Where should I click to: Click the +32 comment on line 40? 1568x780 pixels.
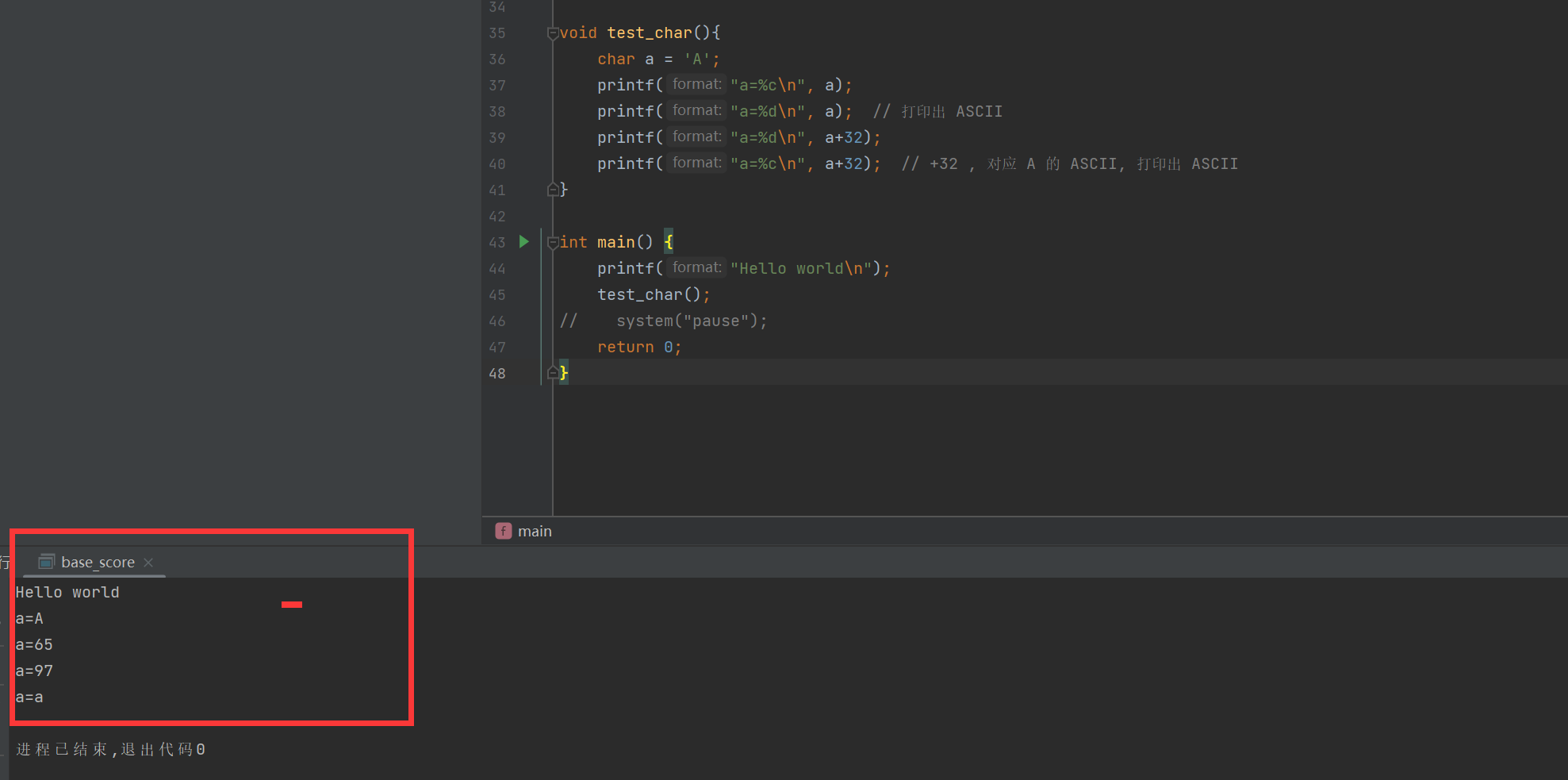(1069, 163)
